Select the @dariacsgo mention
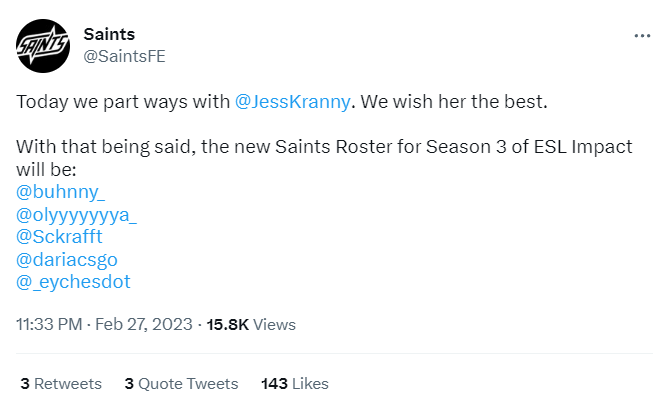The image size is (668, 404). [67, 259]
